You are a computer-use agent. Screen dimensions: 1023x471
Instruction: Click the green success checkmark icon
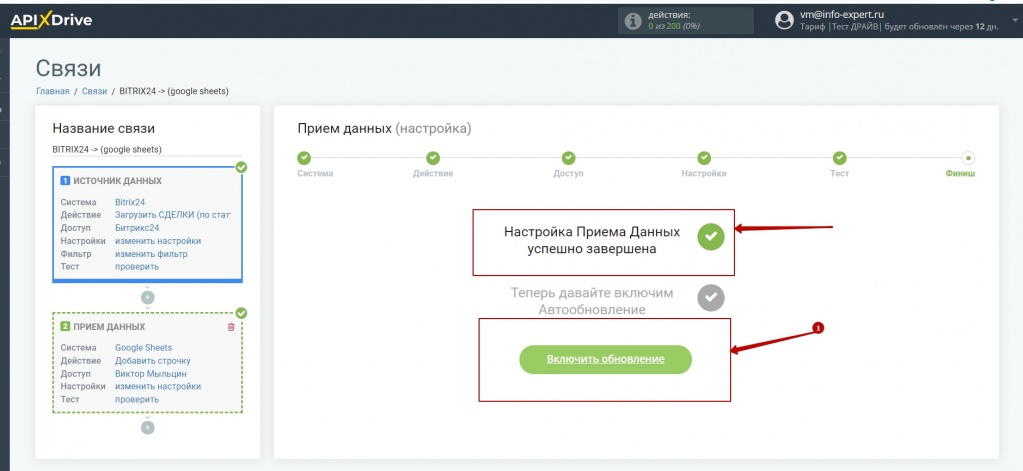point(710,237)
